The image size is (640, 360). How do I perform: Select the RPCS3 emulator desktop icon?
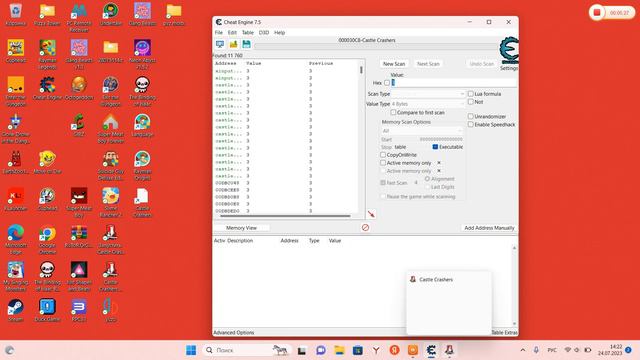pos(79,310)
